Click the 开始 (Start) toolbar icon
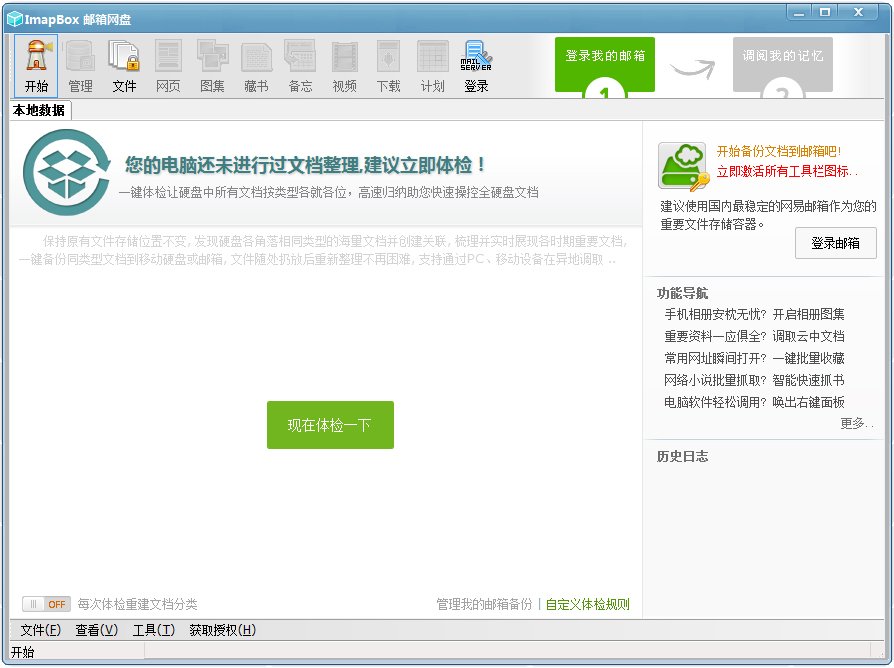Image resolution: width=894 pixels, height=668 pixels. click(x=36, y=66)
